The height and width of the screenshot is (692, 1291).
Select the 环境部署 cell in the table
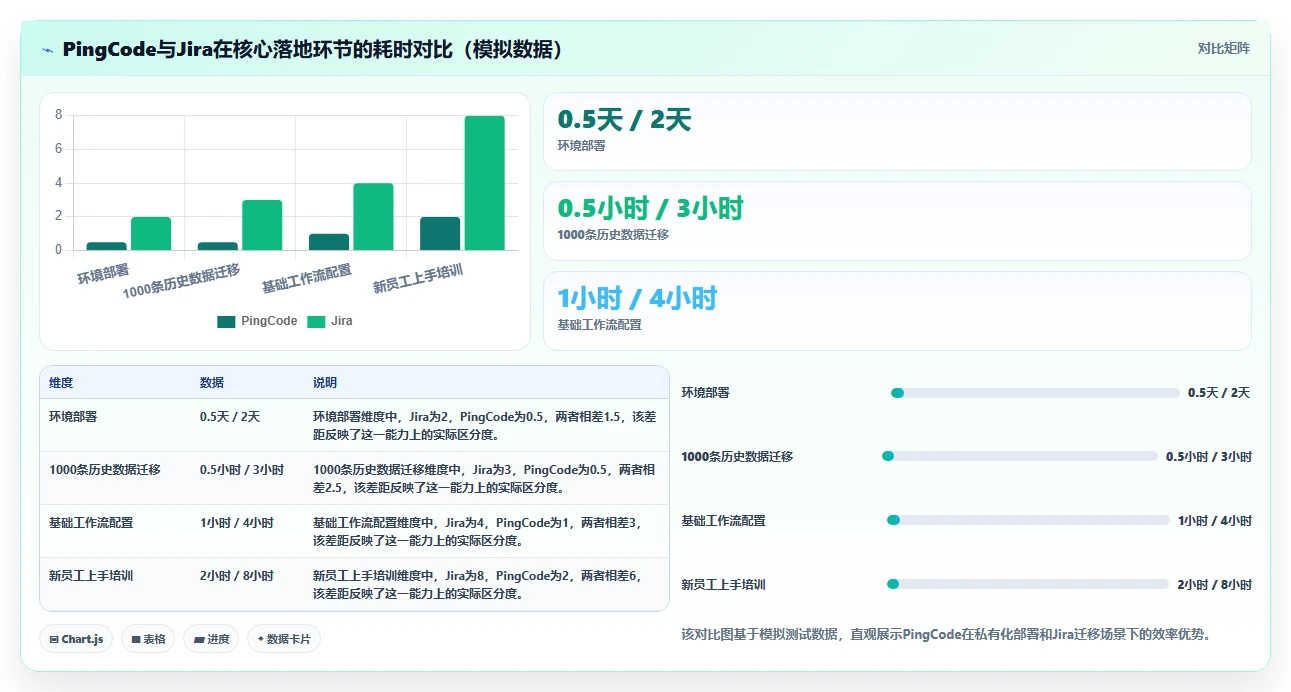click(73, 416)
